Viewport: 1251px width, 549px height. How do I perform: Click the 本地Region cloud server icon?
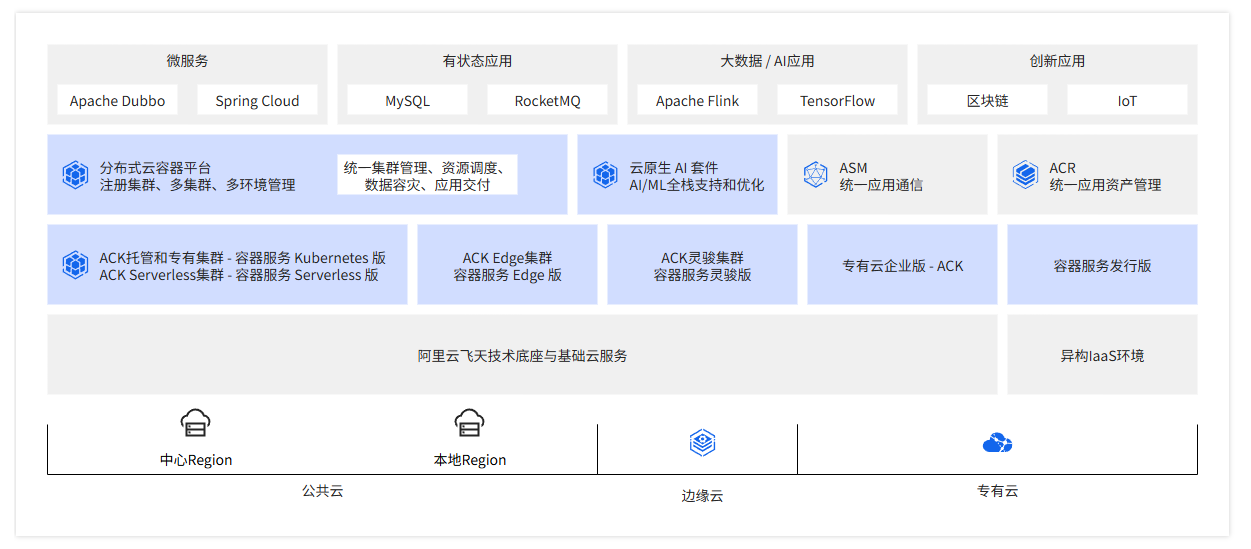pos(470,423)
